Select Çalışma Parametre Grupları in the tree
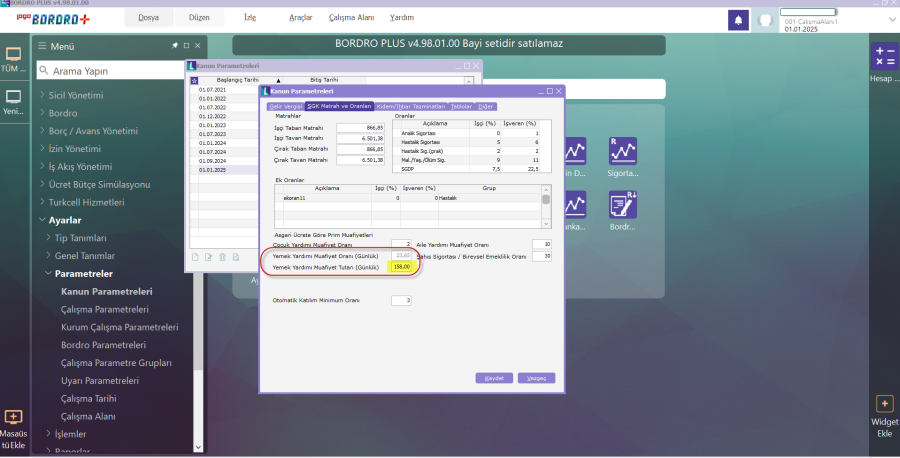 tap(117, 363)
